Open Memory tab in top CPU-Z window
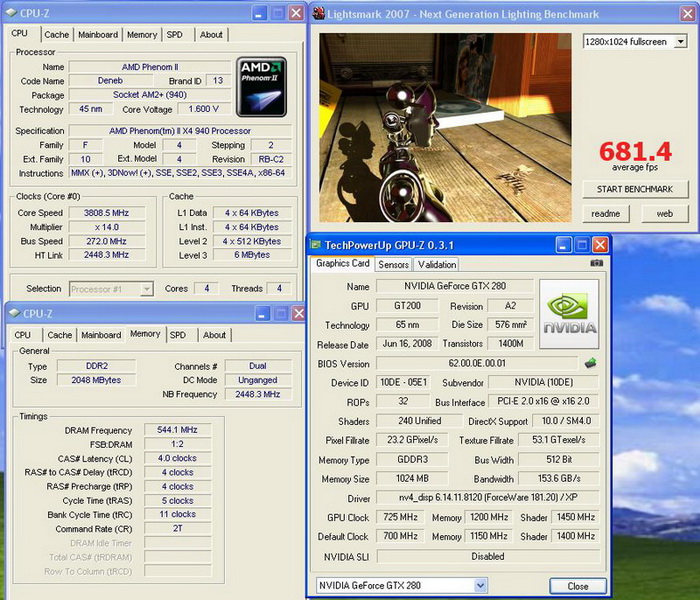Image resolution: width=700 pixels, height=600 pixels. [142, 34]
